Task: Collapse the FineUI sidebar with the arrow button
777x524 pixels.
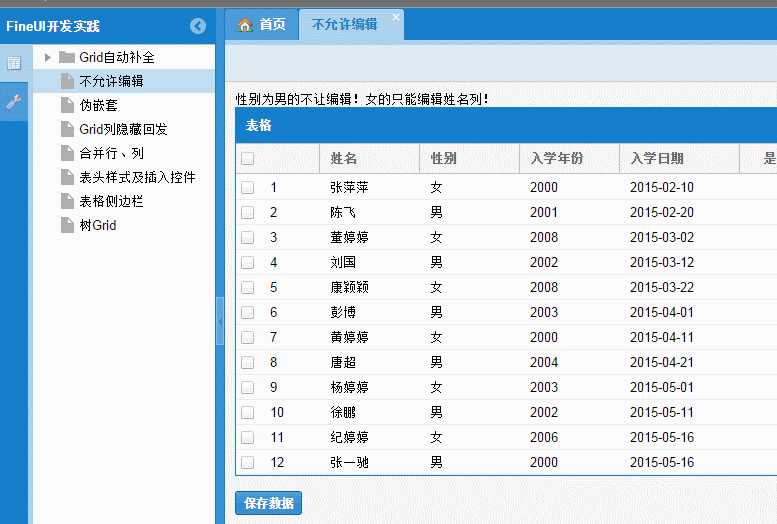Action: click(x=198, y=26)
